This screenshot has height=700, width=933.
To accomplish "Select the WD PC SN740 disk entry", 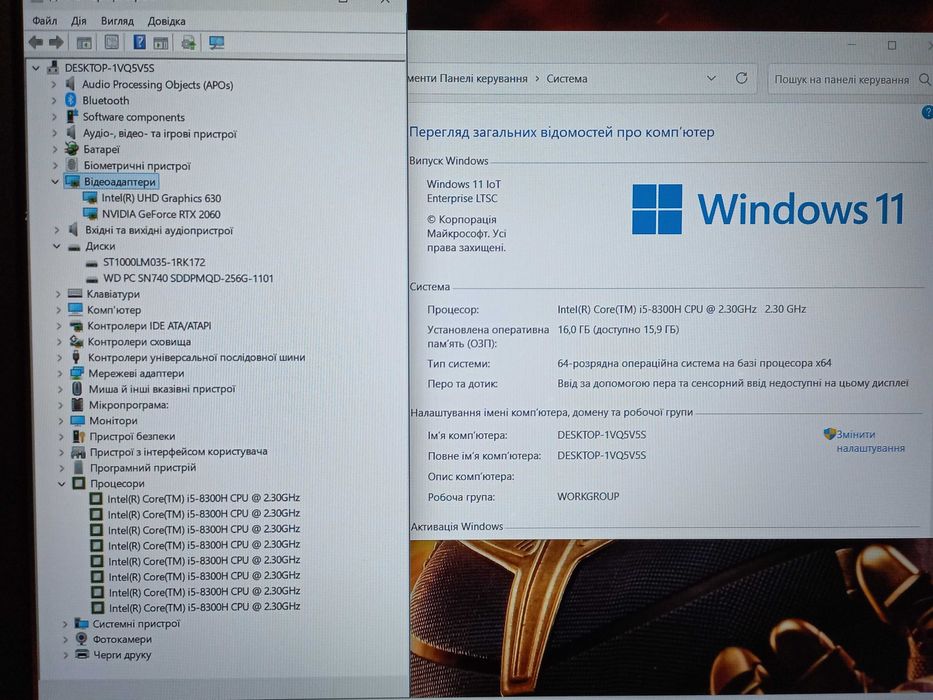I will click(x=188, y=278).
